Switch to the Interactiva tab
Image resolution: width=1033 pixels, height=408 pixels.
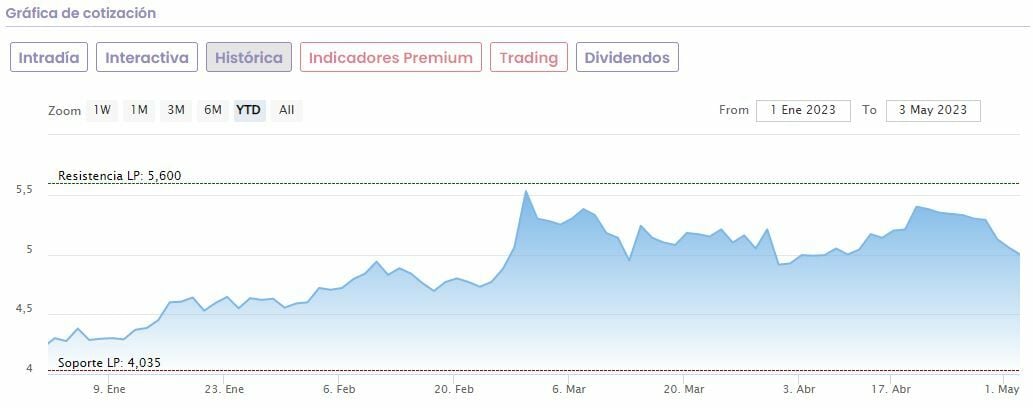[147, 57]
